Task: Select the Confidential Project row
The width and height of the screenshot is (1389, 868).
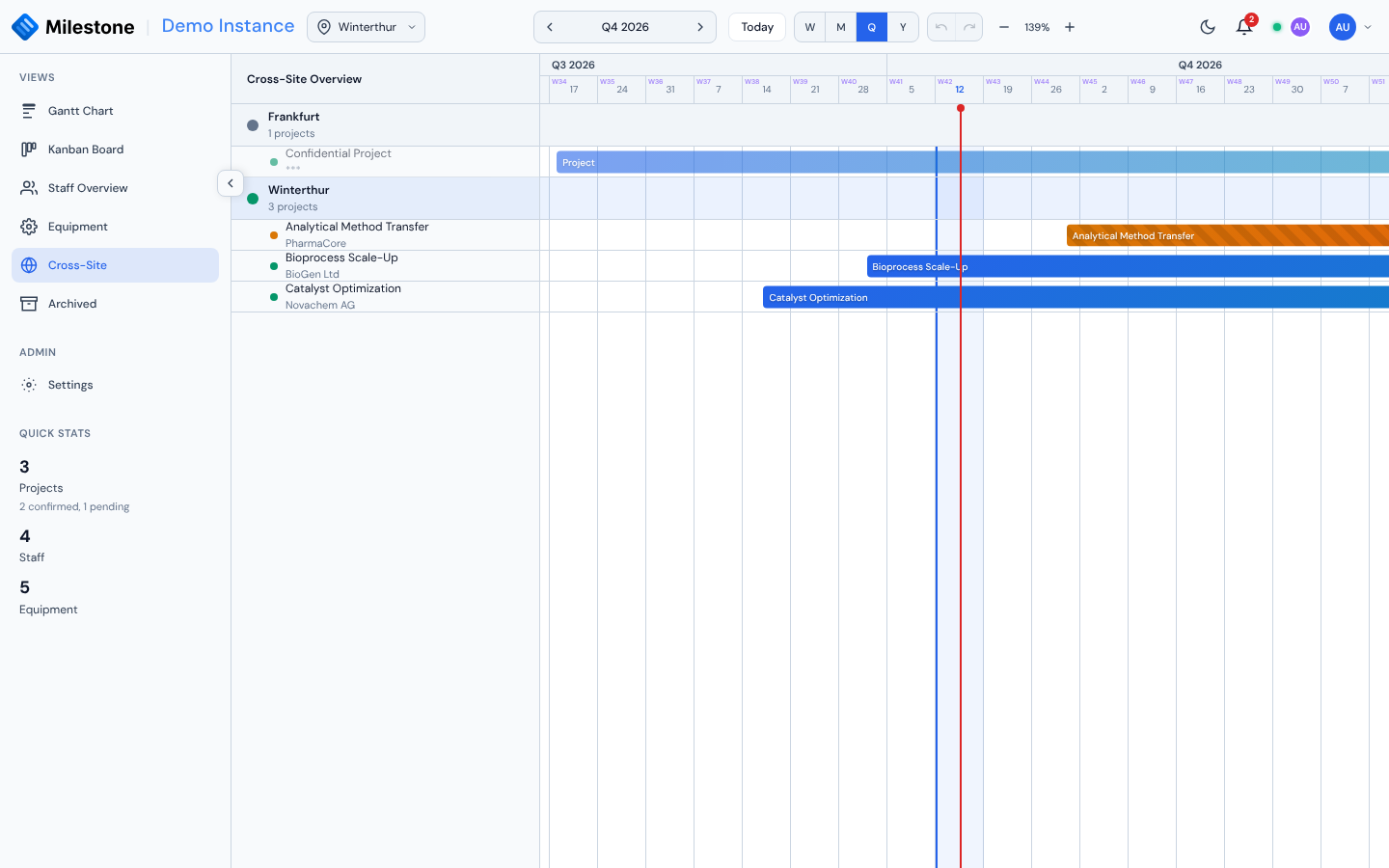Action: coord(386,162)
